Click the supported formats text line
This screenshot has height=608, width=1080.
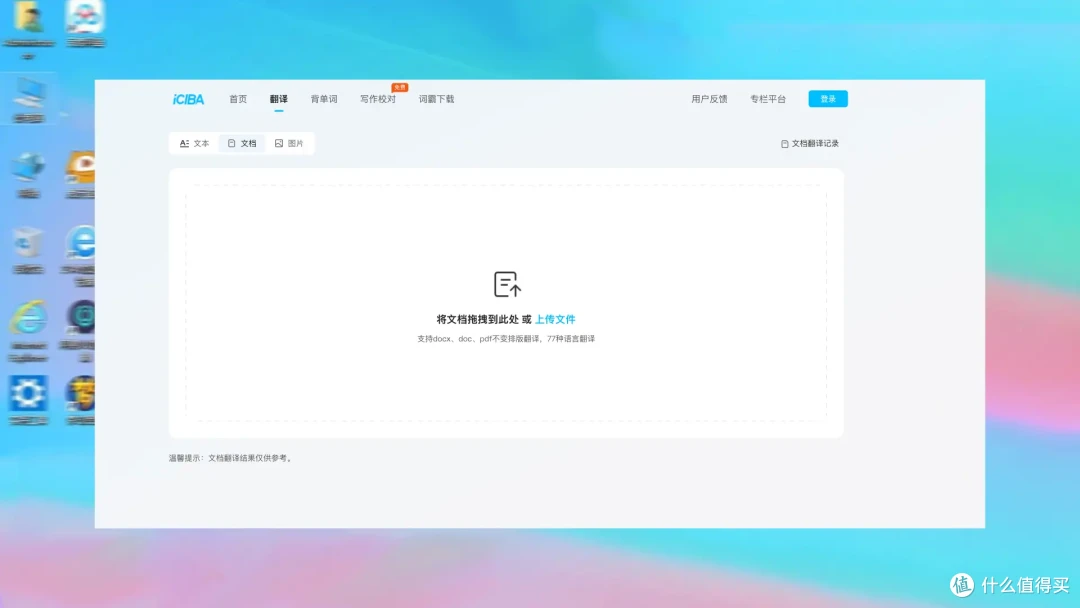(506, 339)
